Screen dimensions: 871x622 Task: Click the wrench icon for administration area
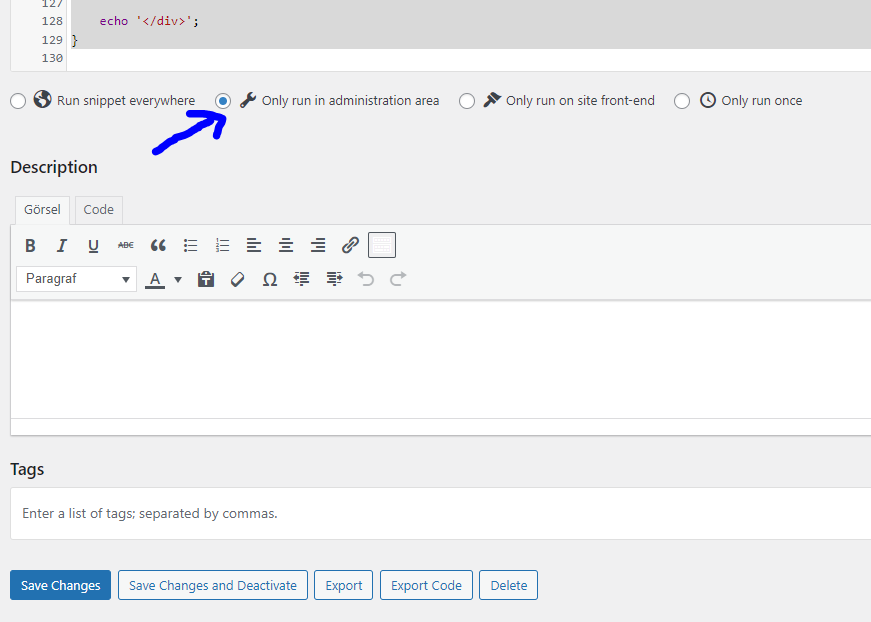tap(248, 100)
